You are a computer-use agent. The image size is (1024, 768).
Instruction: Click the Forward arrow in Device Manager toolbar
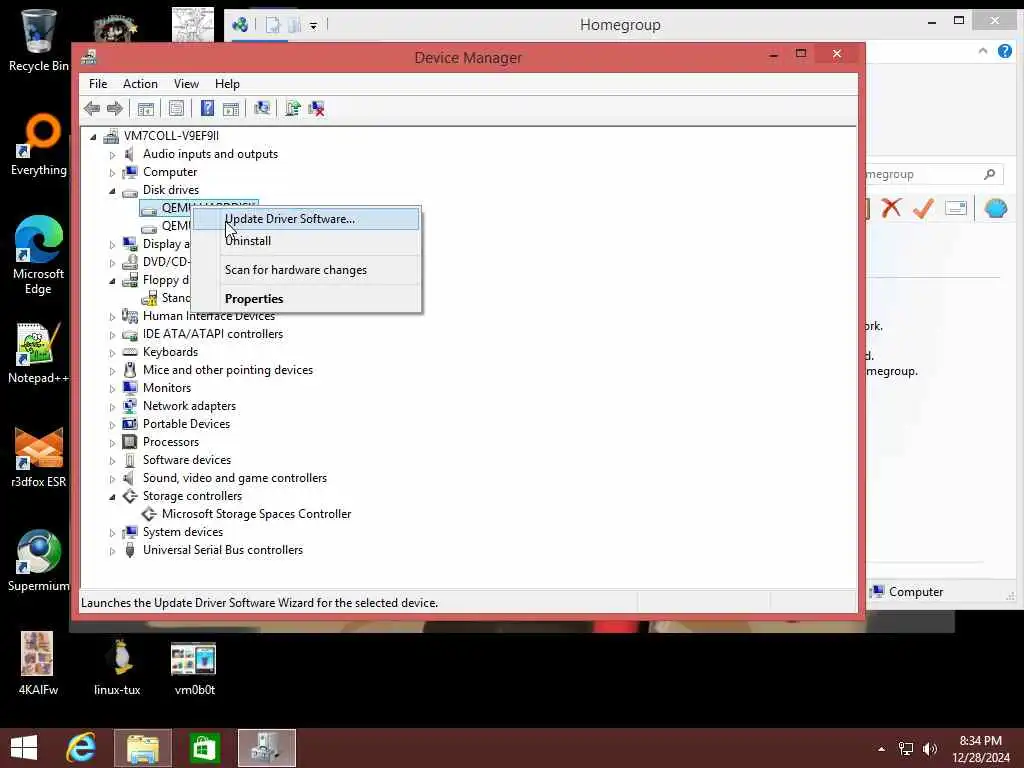[115, 108]
